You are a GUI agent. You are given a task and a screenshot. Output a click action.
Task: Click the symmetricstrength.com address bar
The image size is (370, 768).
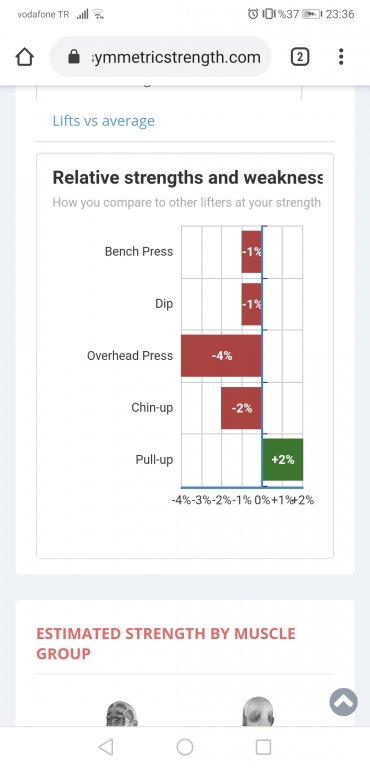click(160, 57)
